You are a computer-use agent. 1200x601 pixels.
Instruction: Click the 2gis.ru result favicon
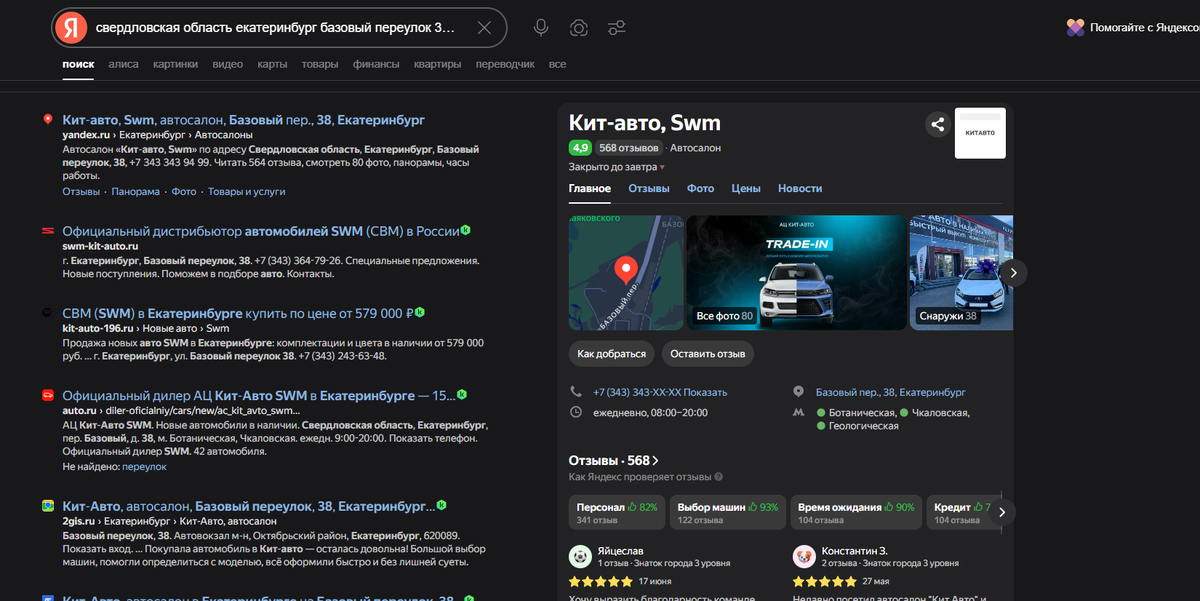tap(47, 507)
